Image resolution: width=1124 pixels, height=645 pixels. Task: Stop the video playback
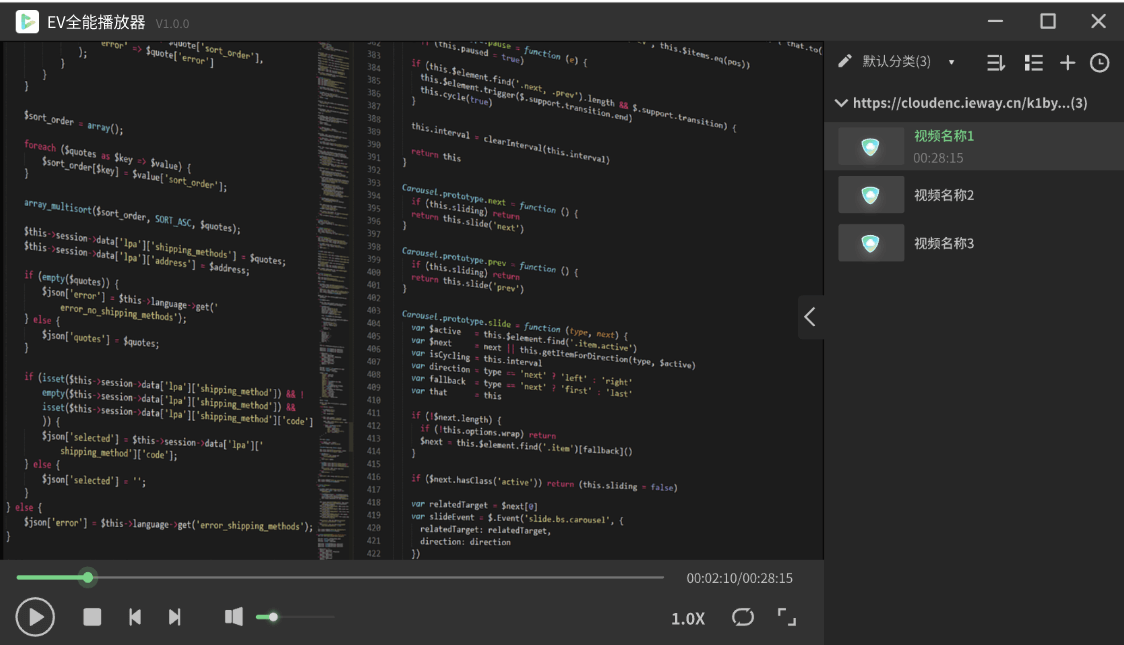pos(92,617)
